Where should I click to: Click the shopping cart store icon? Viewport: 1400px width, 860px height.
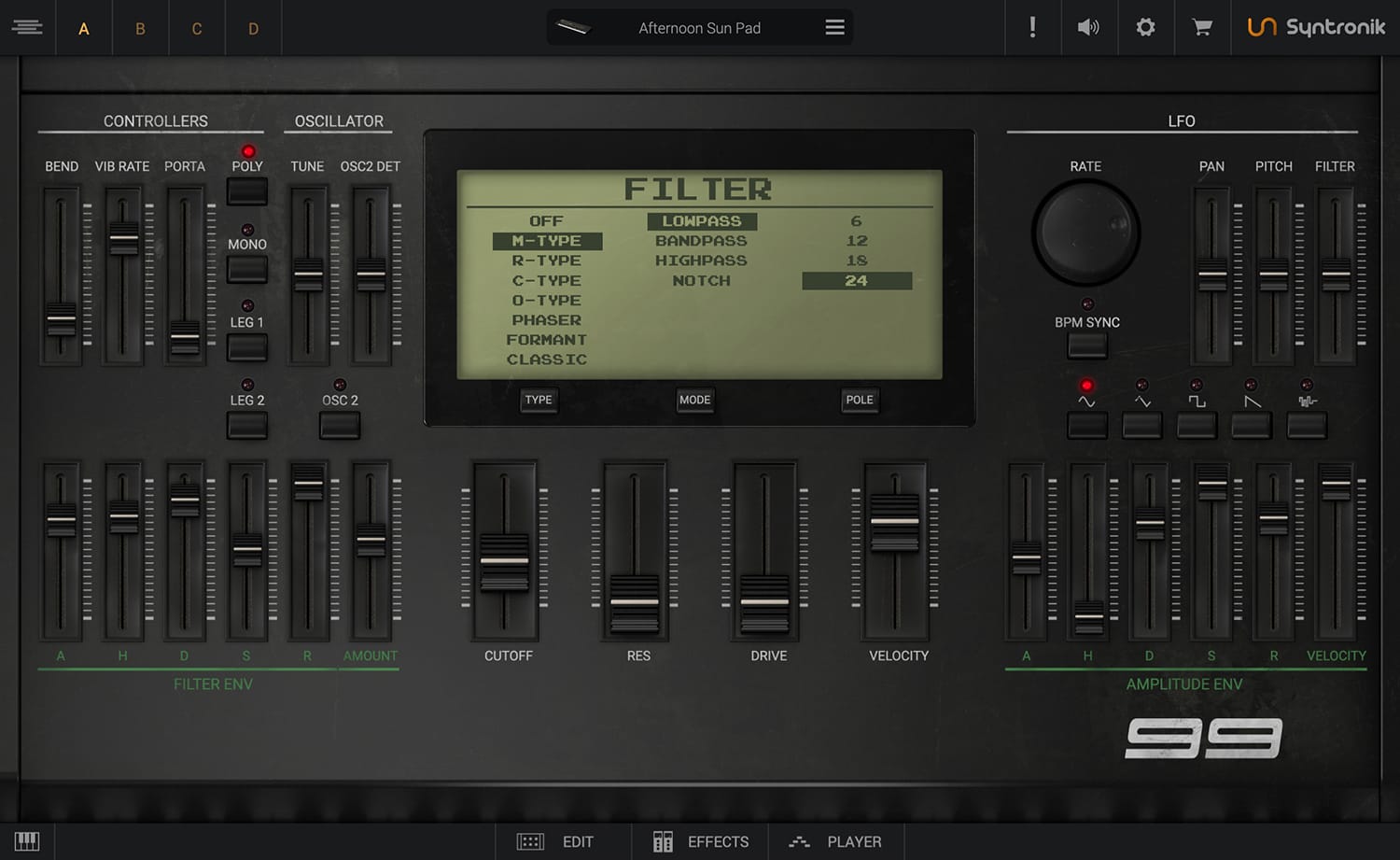[1202, 28]
